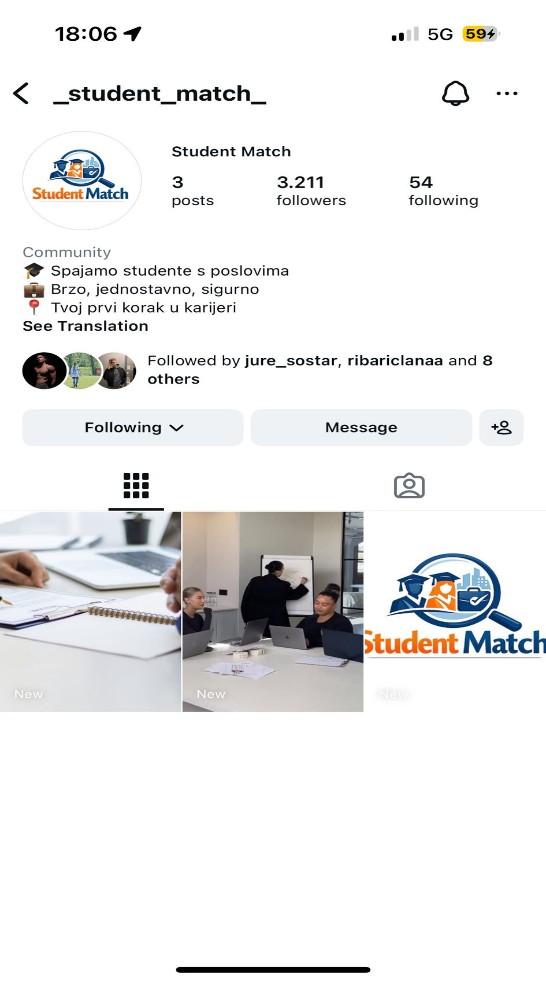Tap the mutual followers avatar stack
This screenshot has width=546, height=982.
pos(80,370)
